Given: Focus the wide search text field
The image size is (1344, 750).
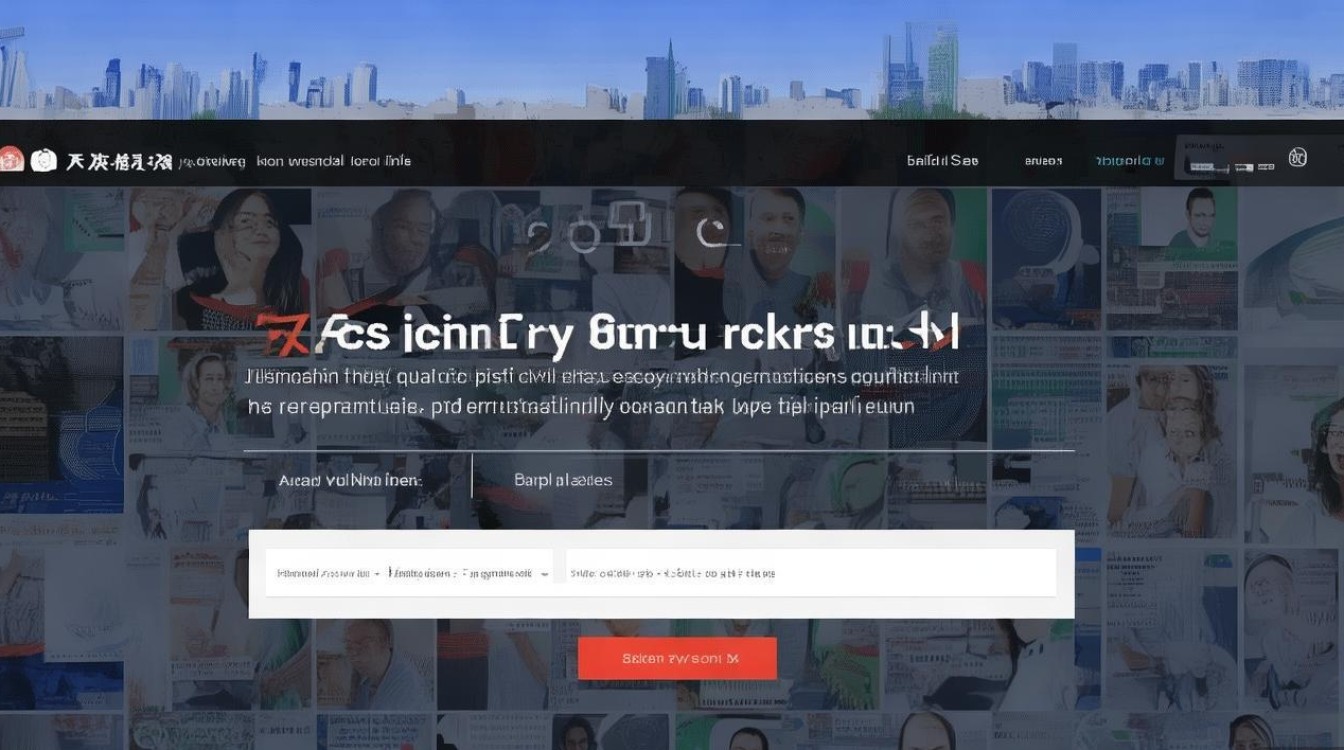Looking at the screenshot, I should pyautogui.click(x=811, y=573).
